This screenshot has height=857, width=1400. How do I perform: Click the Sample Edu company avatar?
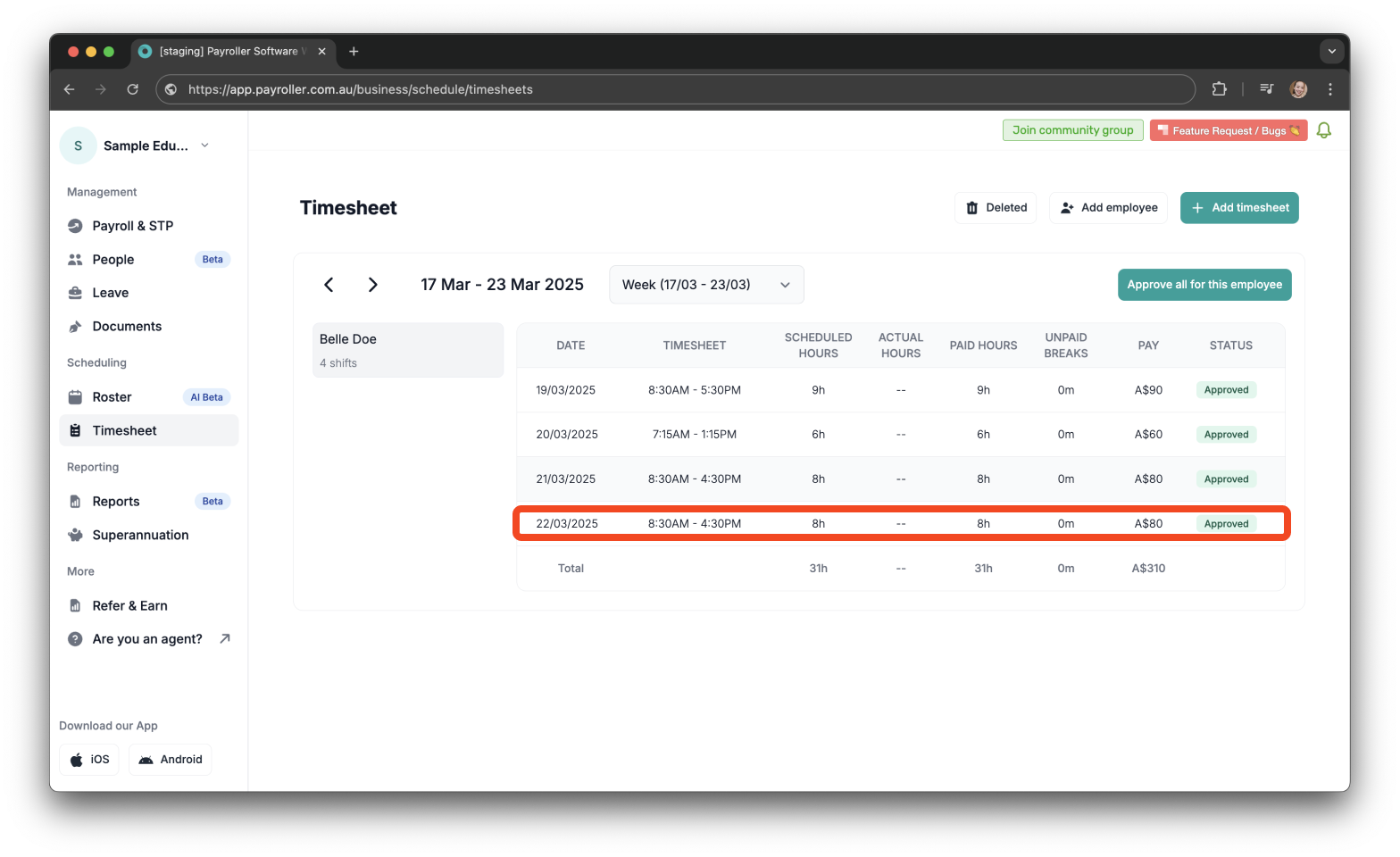click(78, 146)
